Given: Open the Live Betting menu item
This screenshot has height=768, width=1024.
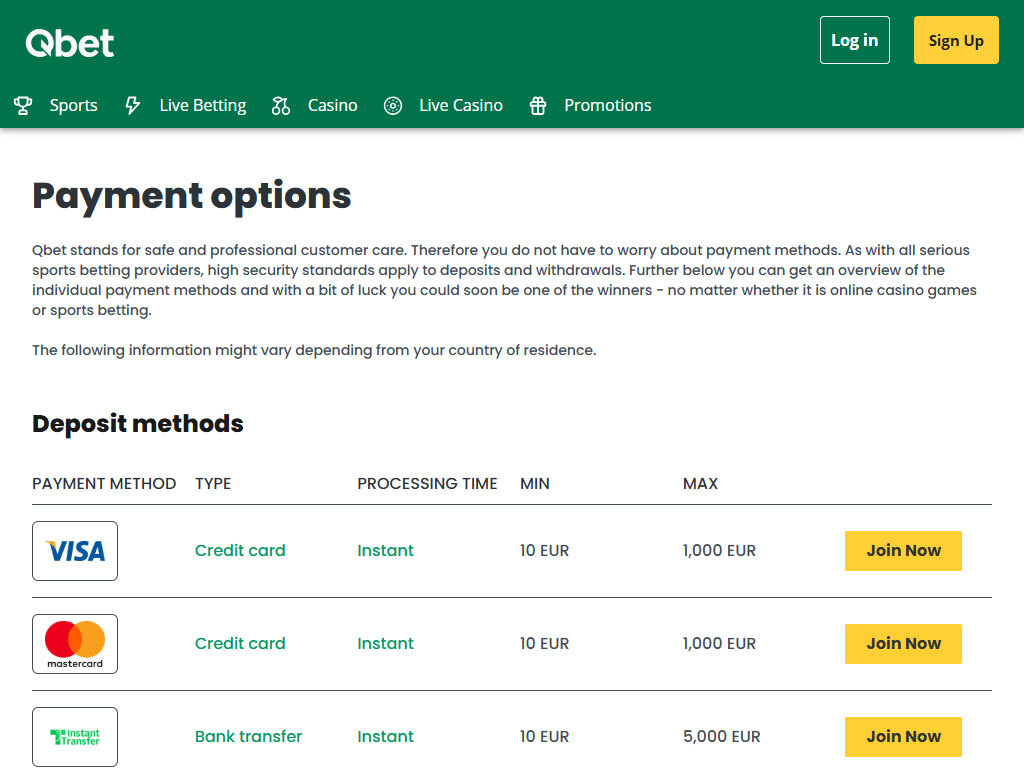Looking at the screenshot, I should click(202, 105).
